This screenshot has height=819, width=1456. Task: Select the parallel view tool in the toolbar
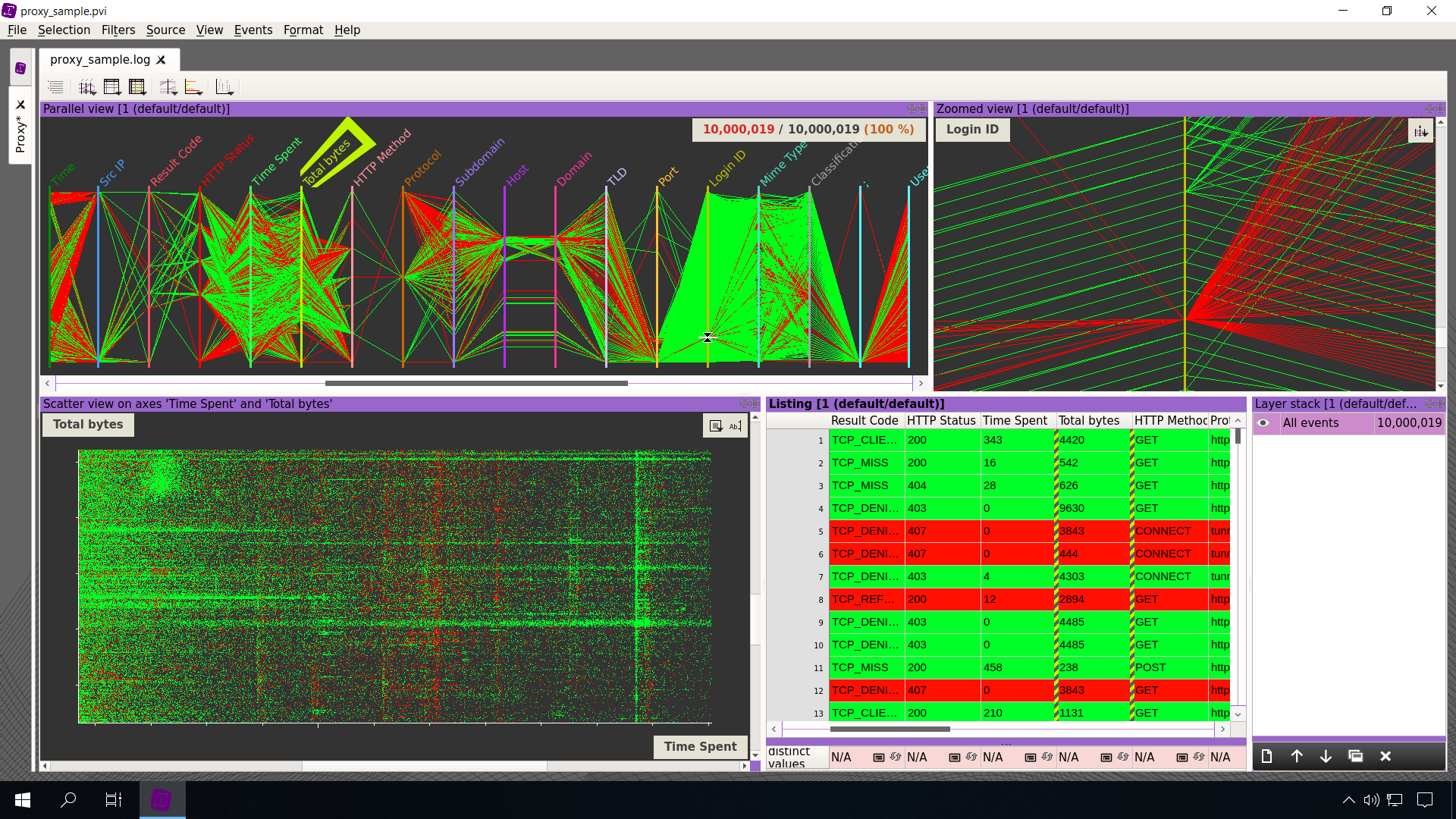pos(86,86)
